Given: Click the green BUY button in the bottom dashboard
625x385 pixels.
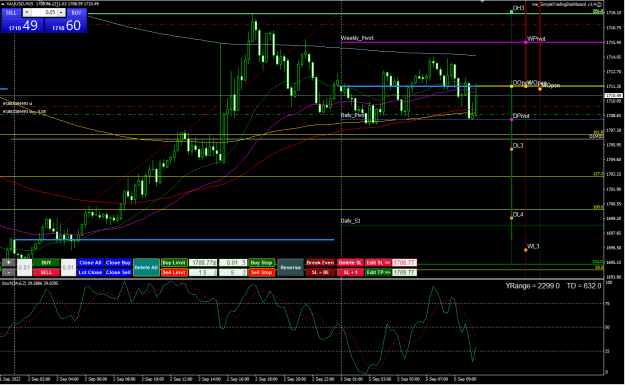Looking at the screenshot, I should 46,263.
